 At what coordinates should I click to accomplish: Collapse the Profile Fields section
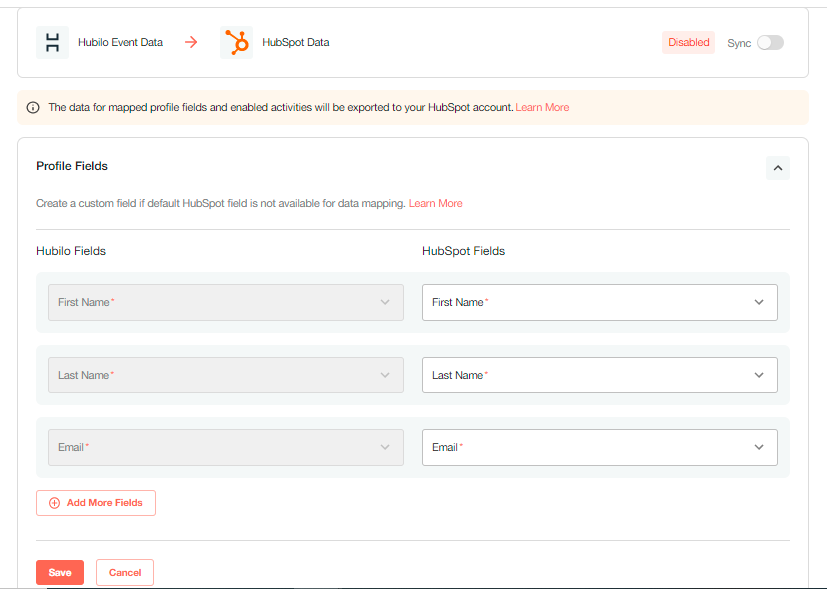pyautogui.click(x=778, y=168)
